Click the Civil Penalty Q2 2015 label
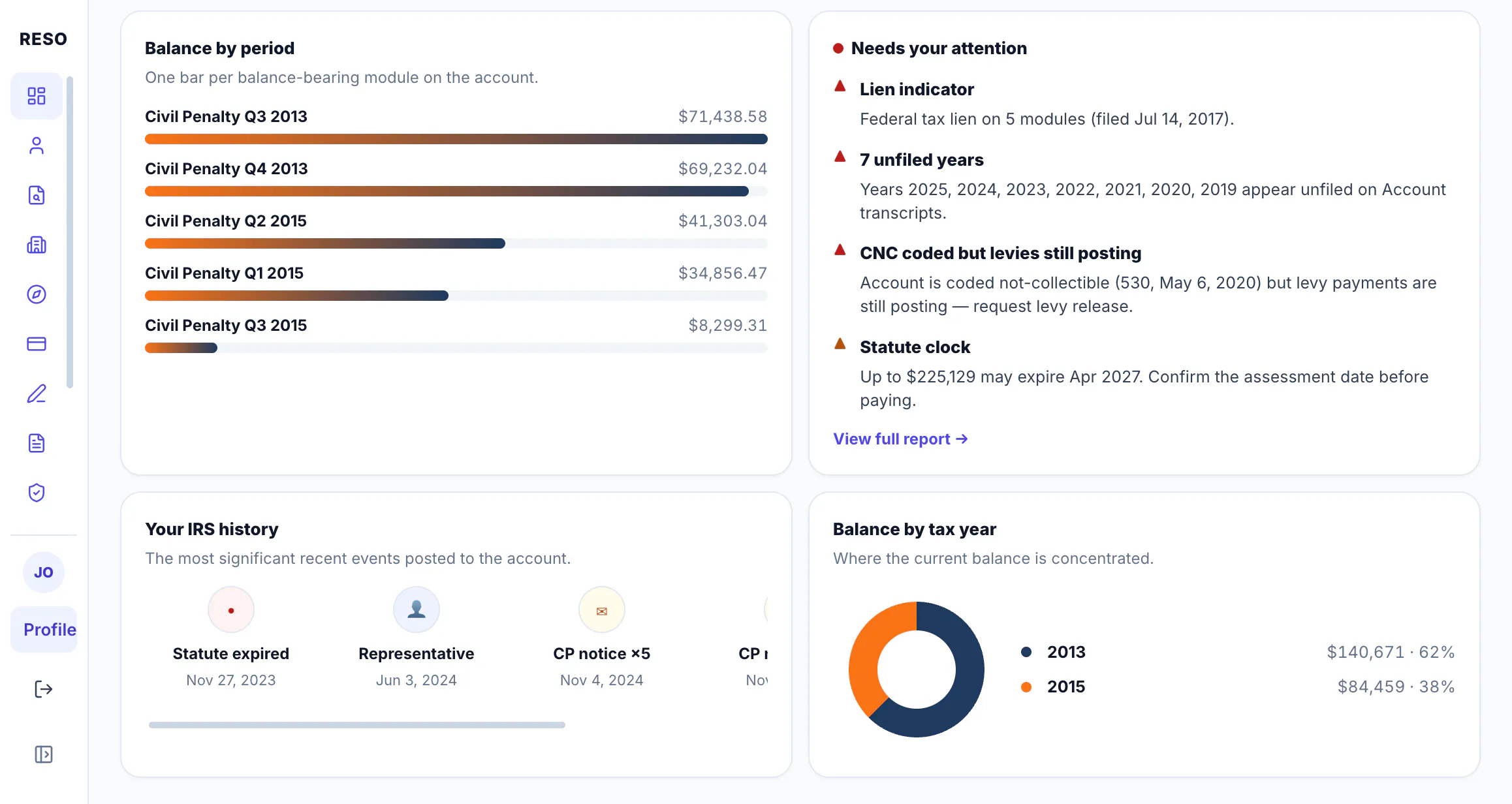Screen dimensions: 1512x804 click(226, 221)
